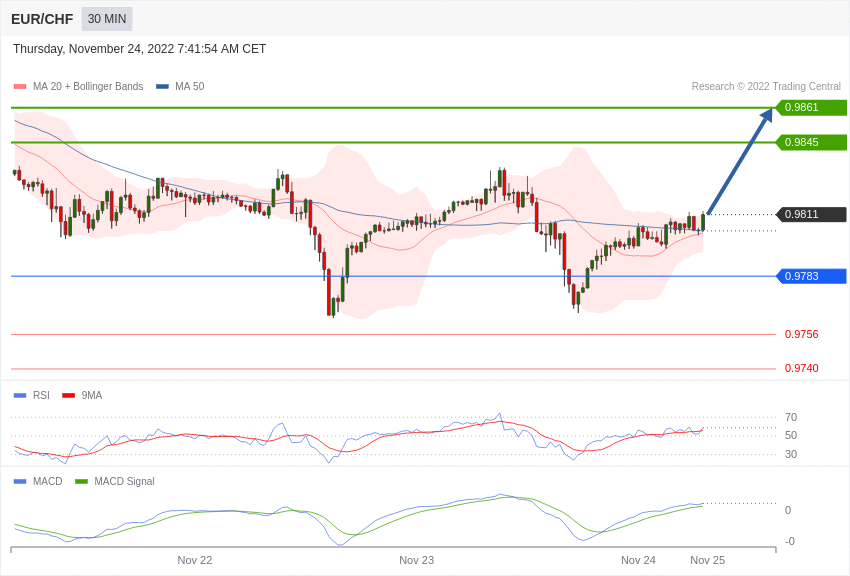
Task: Click the RSI blue legend swatch
Action: (20, 396)
